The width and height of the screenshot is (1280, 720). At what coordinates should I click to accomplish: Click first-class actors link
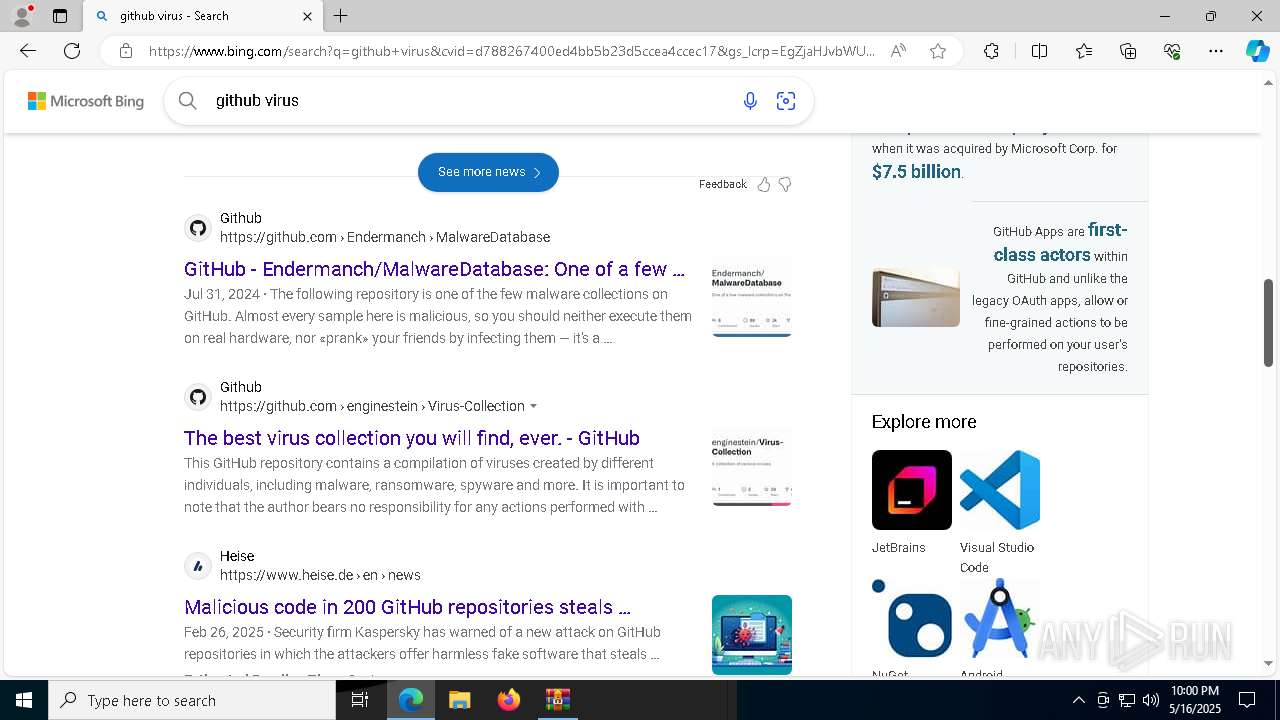click(x=1060, y=242)
